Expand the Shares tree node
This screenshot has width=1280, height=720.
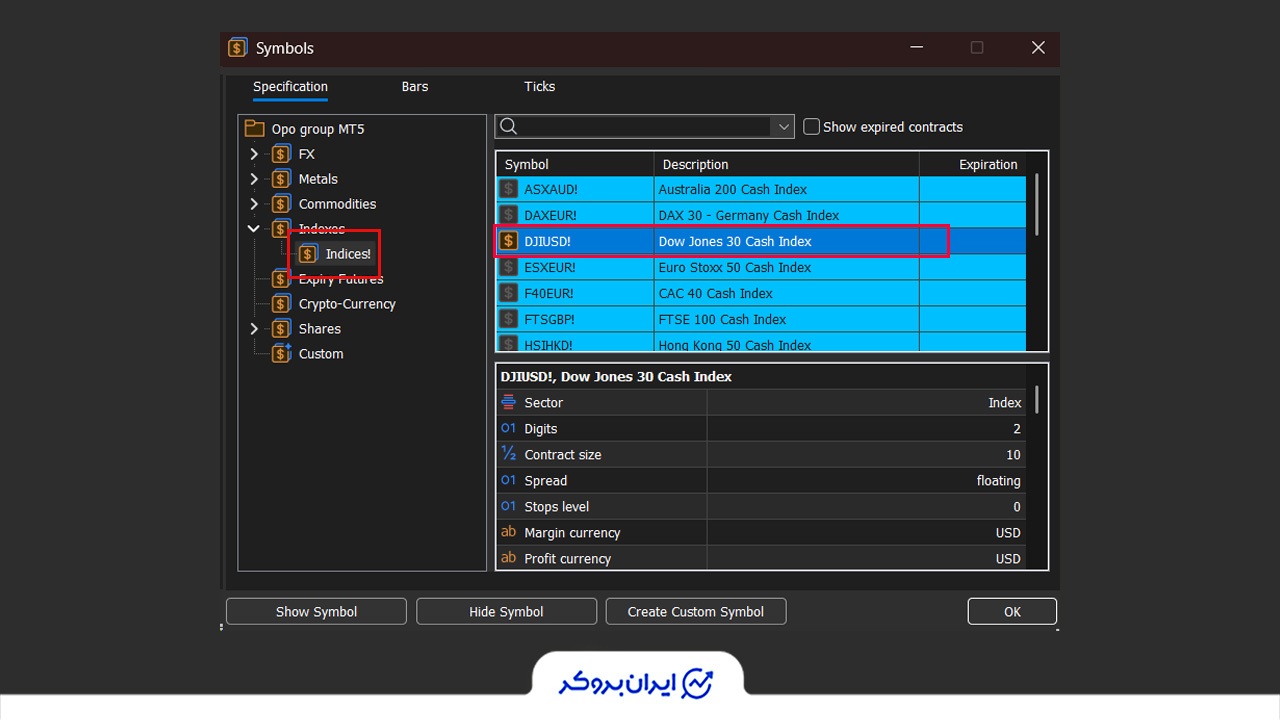[x=254, y=329]
